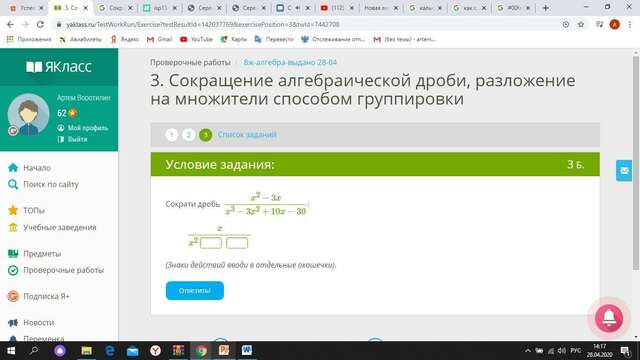The width and height of the screenshot is (640, 360).
Task: Click the browser reload icon
Action: (40, 24)
